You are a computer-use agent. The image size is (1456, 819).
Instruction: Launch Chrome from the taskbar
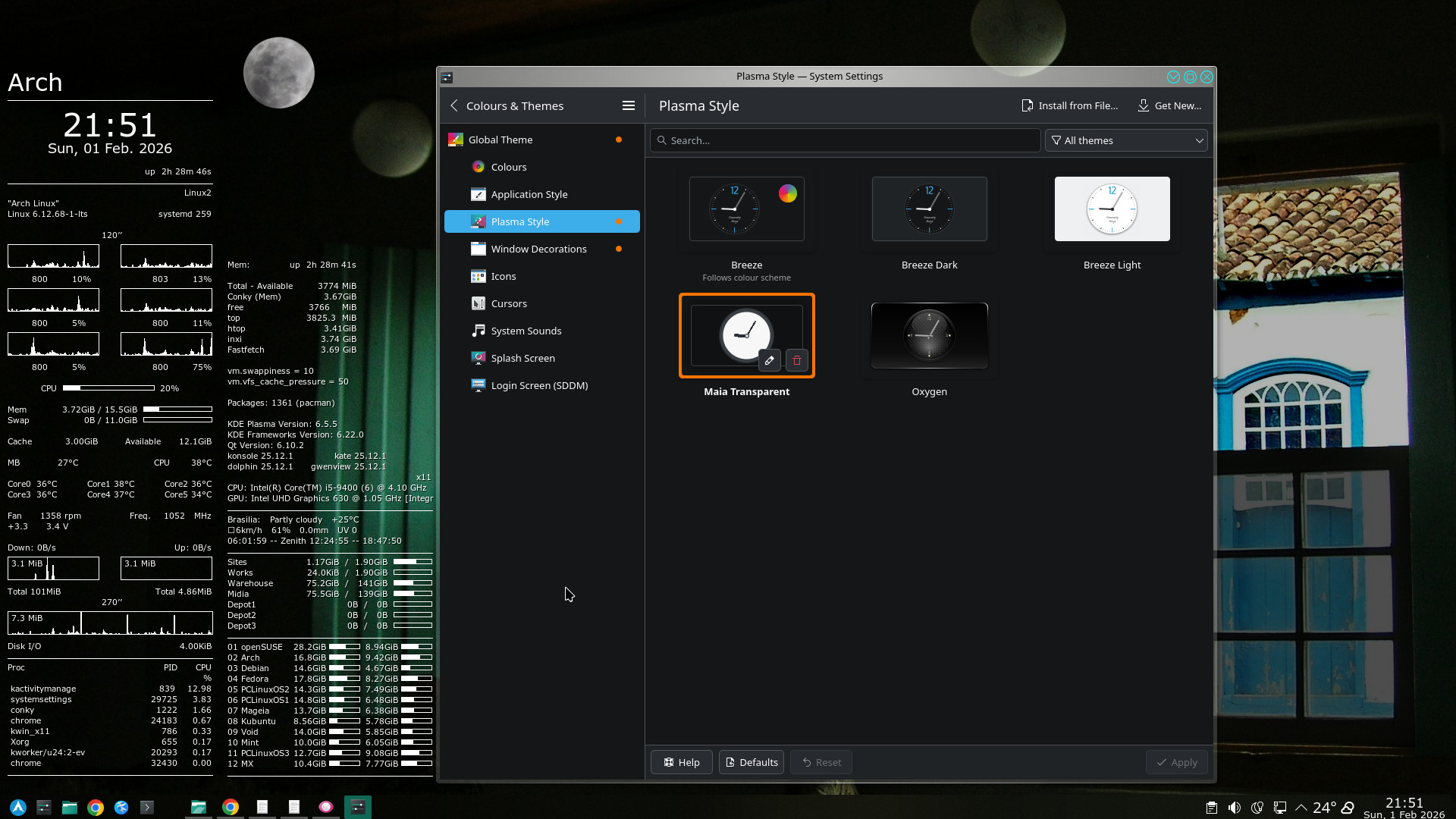(x=96, y=808)
